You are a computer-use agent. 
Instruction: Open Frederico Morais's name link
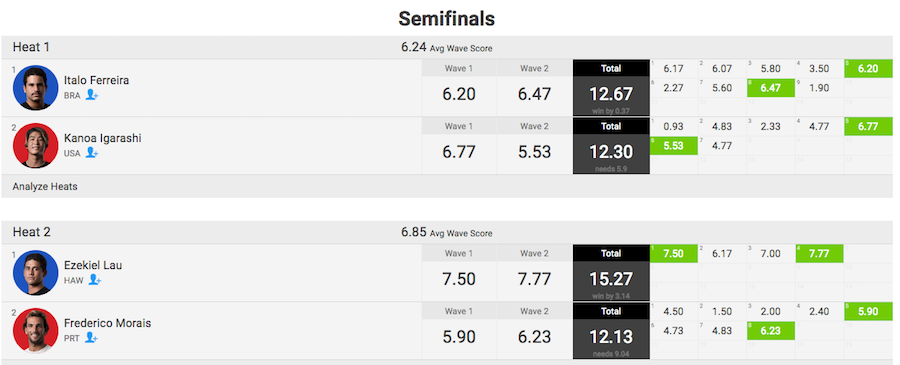pos(107,323)
